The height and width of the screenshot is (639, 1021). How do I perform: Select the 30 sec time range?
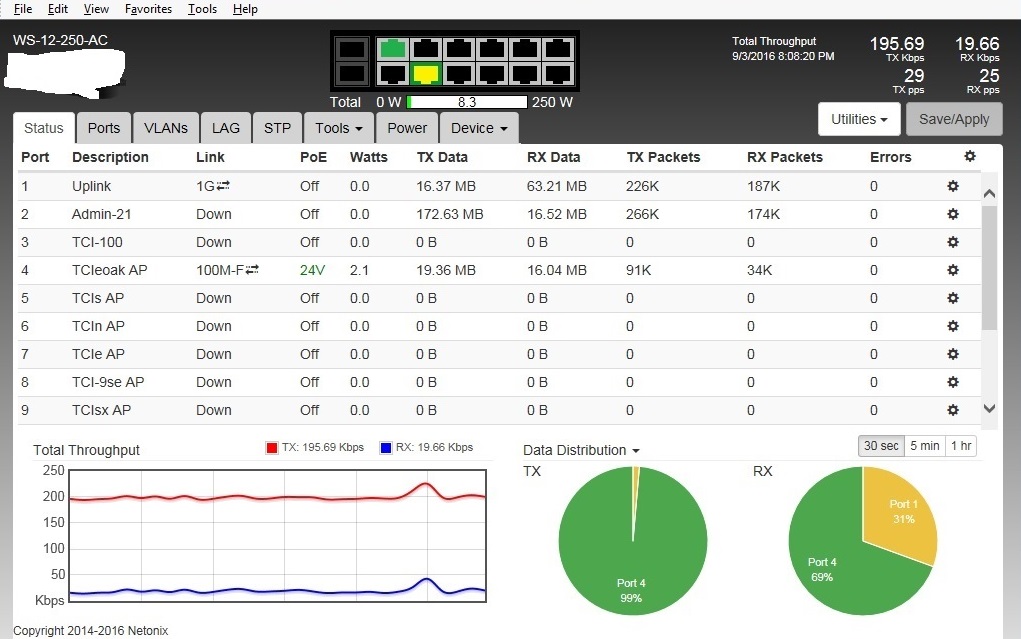click(880, 446)
